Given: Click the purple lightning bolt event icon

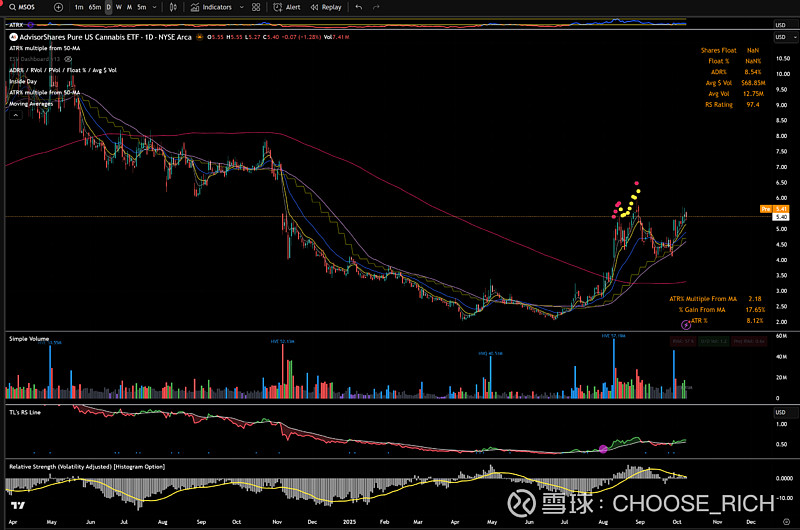Looking at the screenshot, I should (x=686, y=324).
